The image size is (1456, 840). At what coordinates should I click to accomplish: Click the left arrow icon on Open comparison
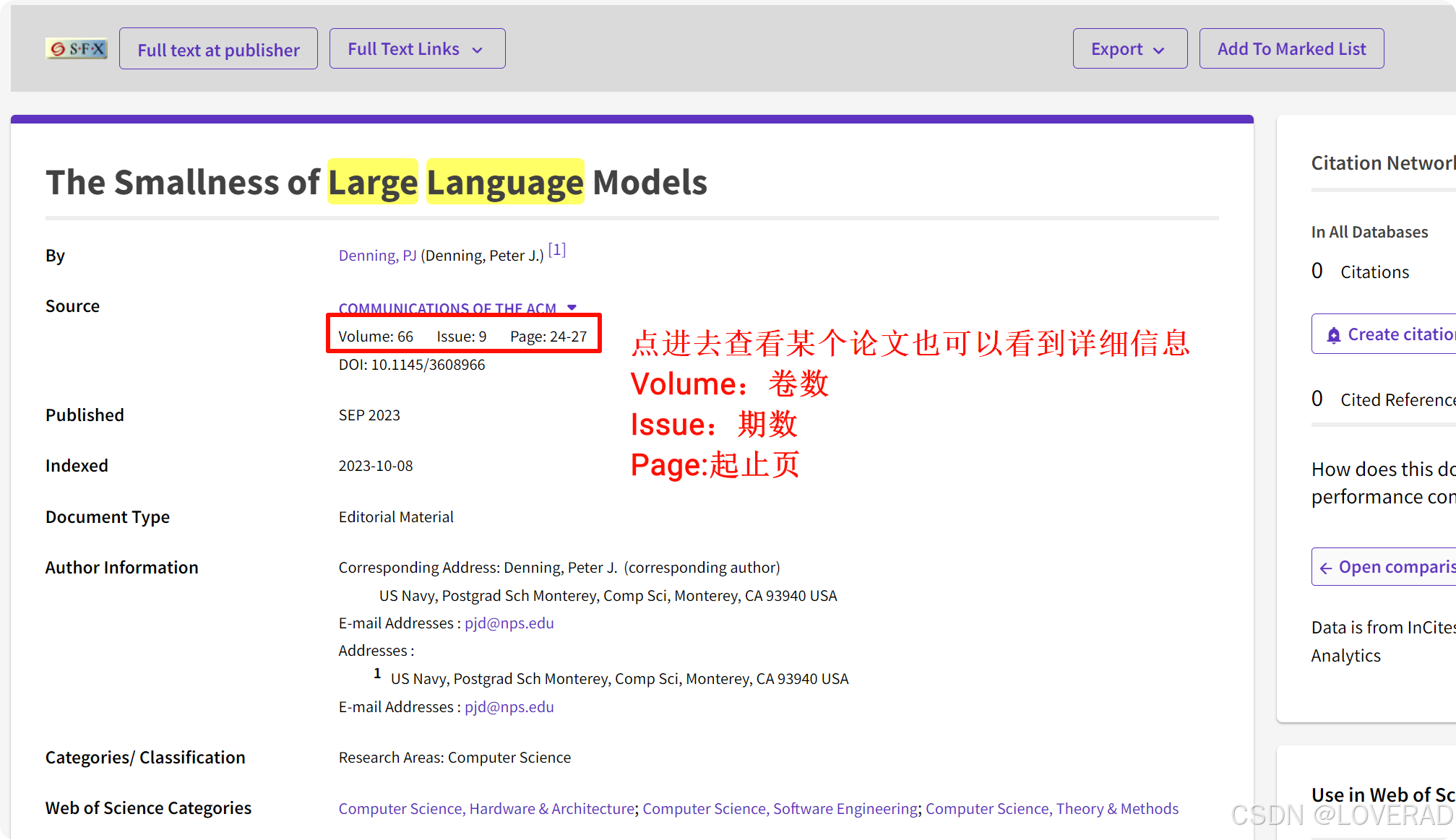[x=1325, y=568]
